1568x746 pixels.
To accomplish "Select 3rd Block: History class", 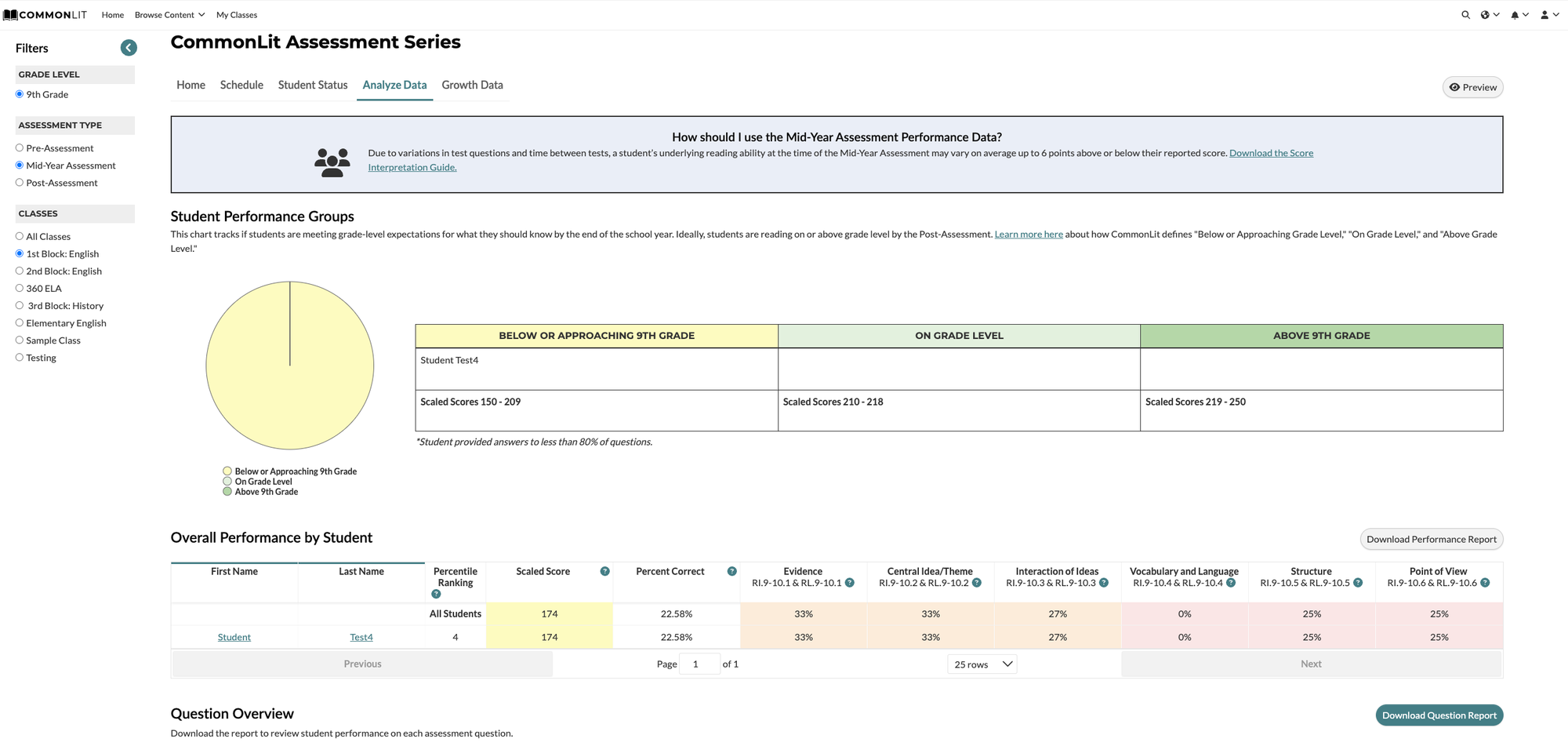I will [20, 305].
